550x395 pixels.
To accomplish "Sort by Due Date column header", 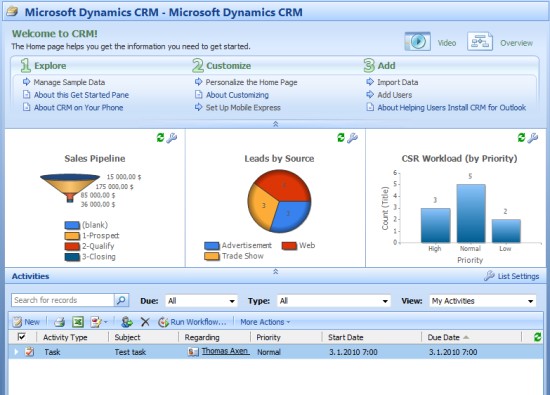I will (x=444, y=337).
